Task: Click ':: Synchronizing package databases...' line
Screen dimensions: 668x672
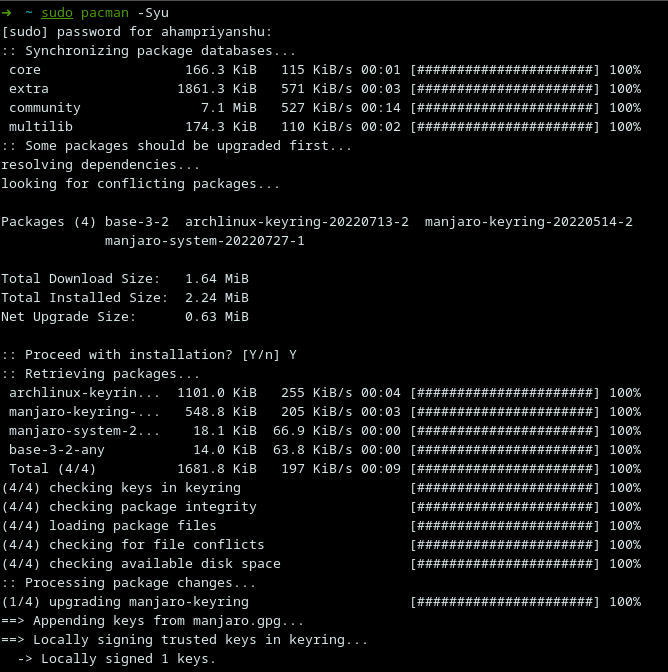Action: [x=148, y=51]
